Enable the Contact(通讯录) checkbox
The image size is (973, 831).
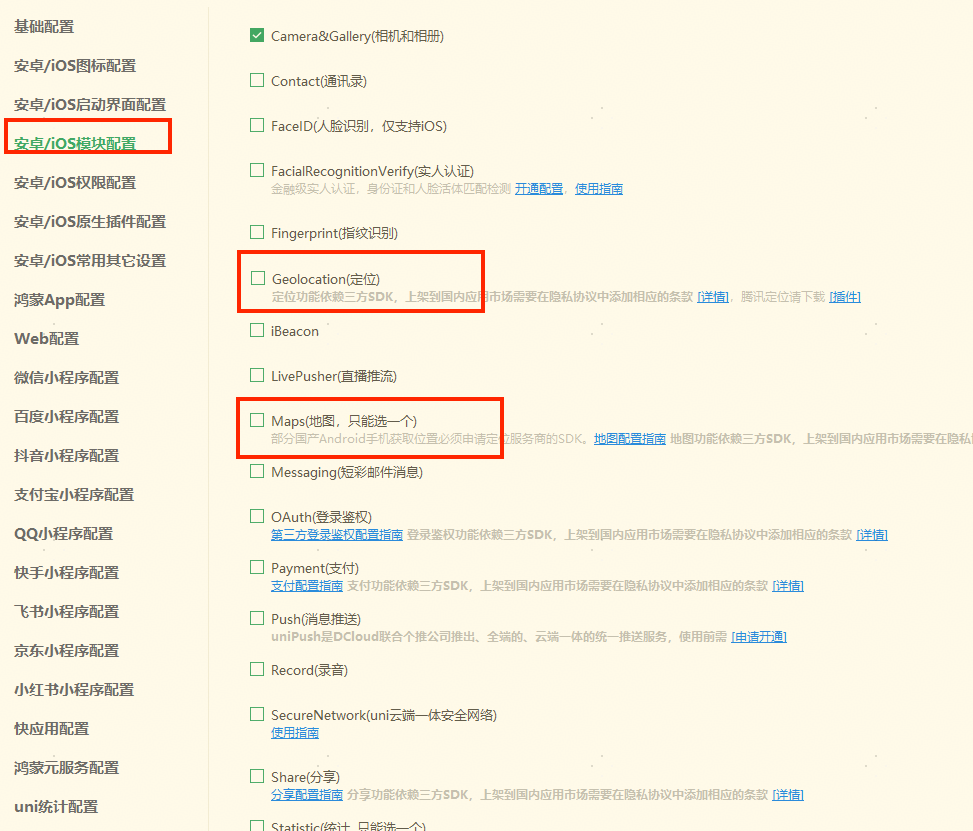[257, 80]
